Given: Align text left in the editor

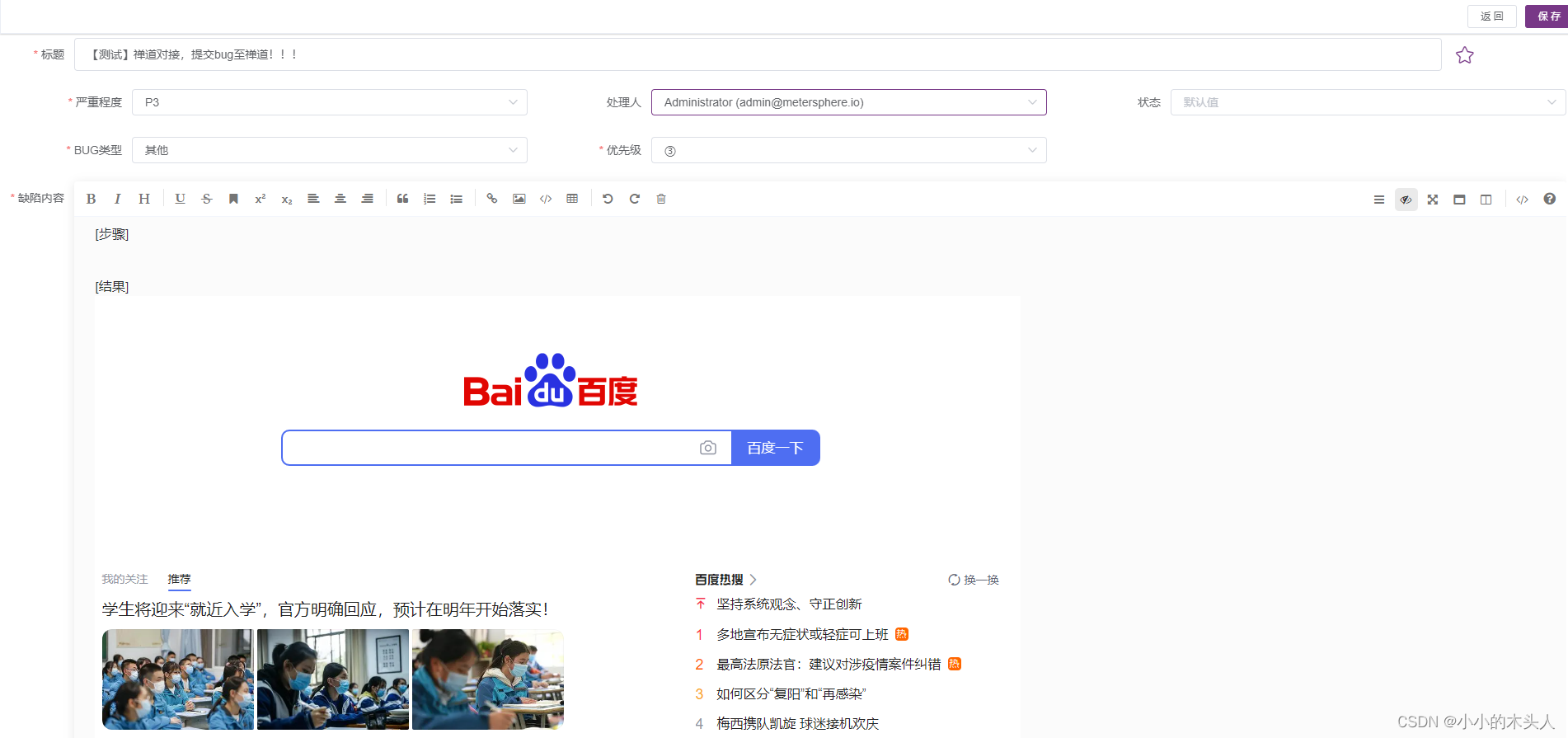Looking at the screenshot, I should click(313, 199).
